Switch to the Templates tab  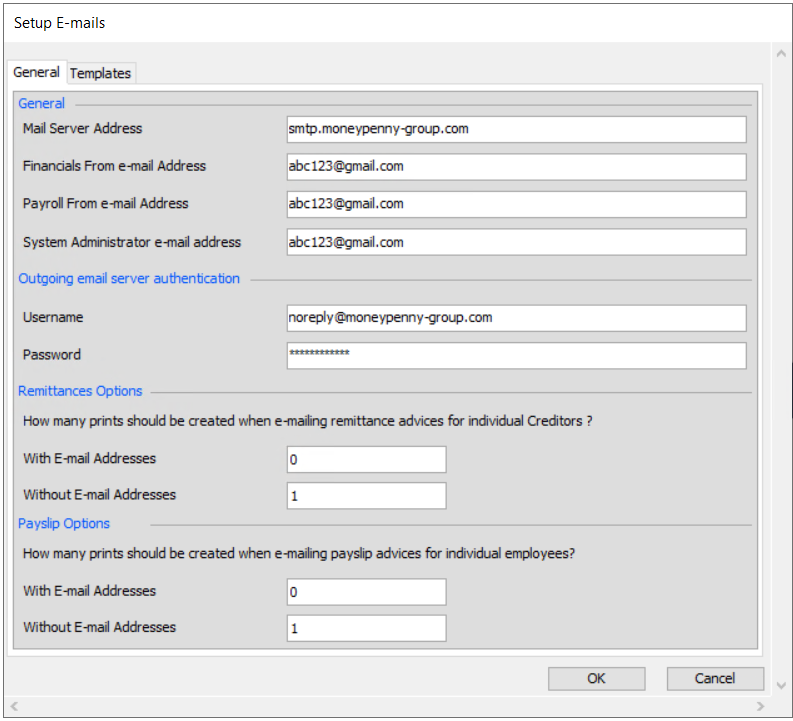click(x=100, y=73)
